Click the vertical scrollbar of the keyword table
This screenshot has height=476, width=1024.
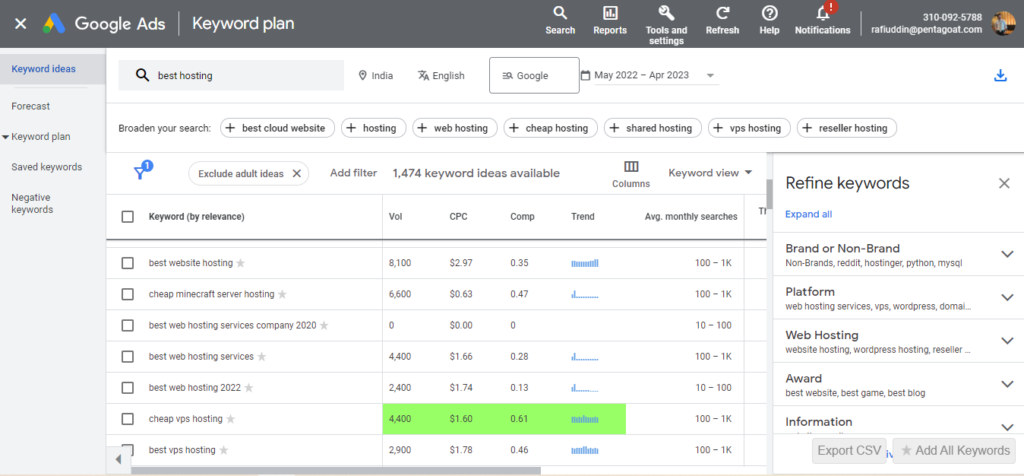769,193
